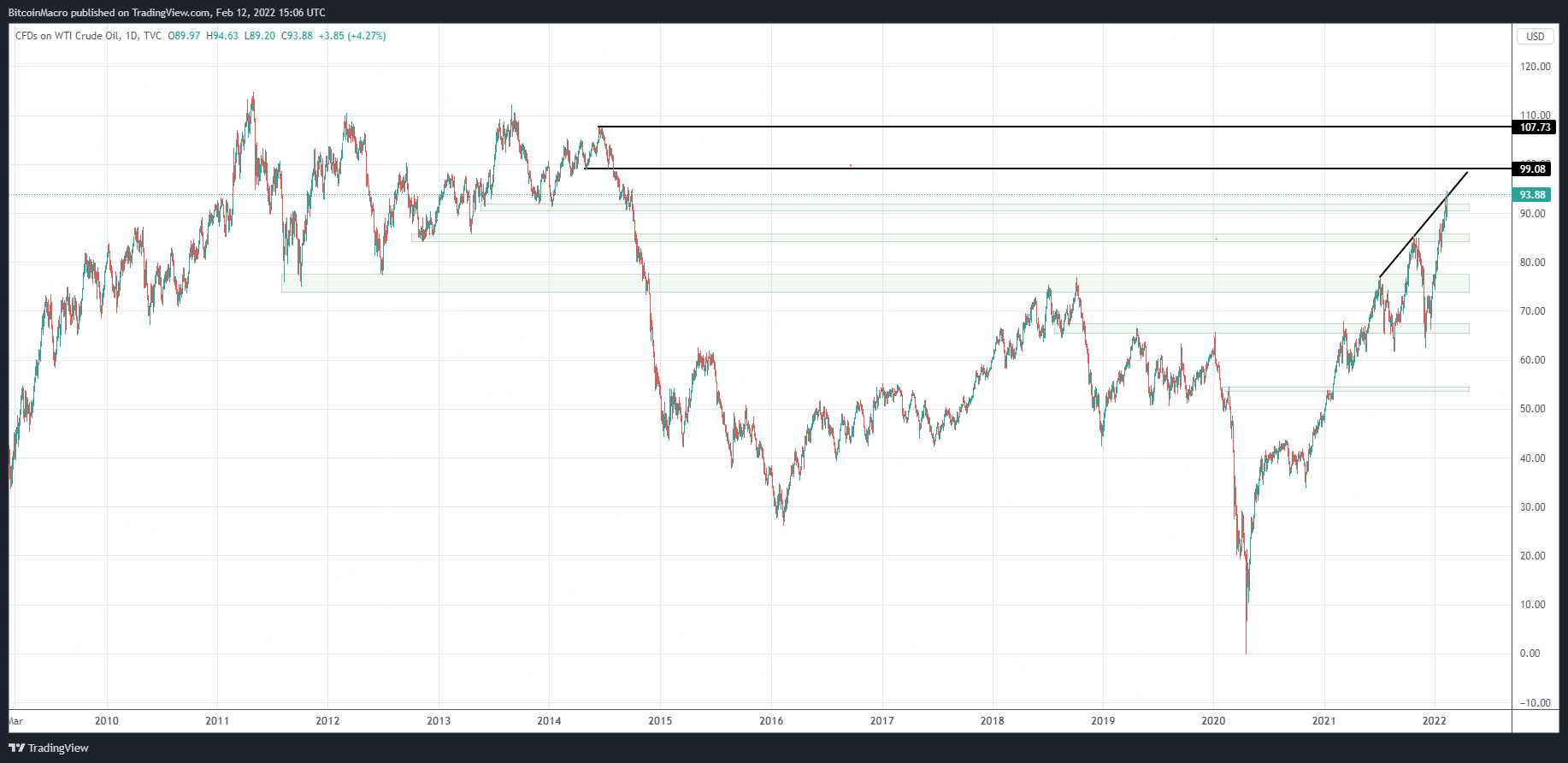Click the current price label 93.88
The image size is (1568, 763).
pyautogui.click(x=1532, y=195)
